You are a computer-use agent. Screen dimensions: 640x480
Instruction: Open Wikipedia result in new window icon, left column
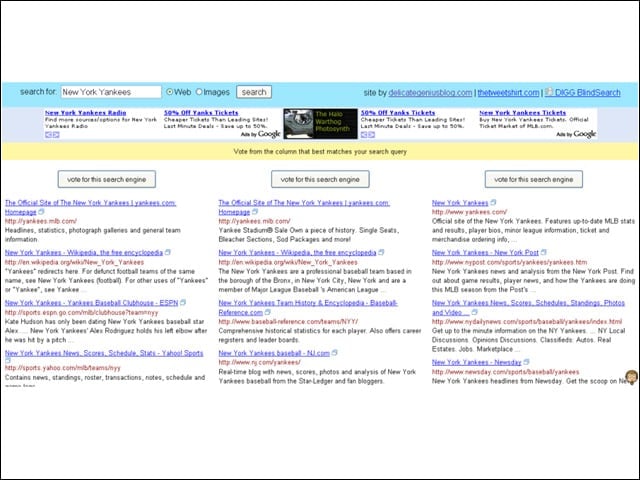click(x=168, y=252)
